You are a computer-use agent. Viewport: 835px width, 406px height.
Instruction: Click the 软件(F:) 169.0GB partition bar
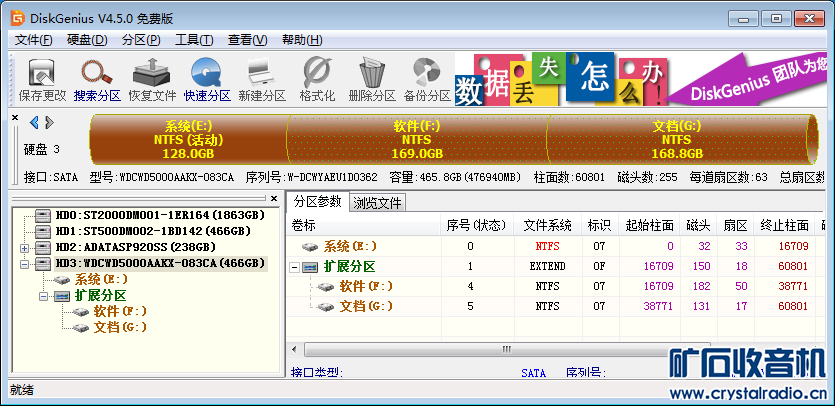click(417, 140)
